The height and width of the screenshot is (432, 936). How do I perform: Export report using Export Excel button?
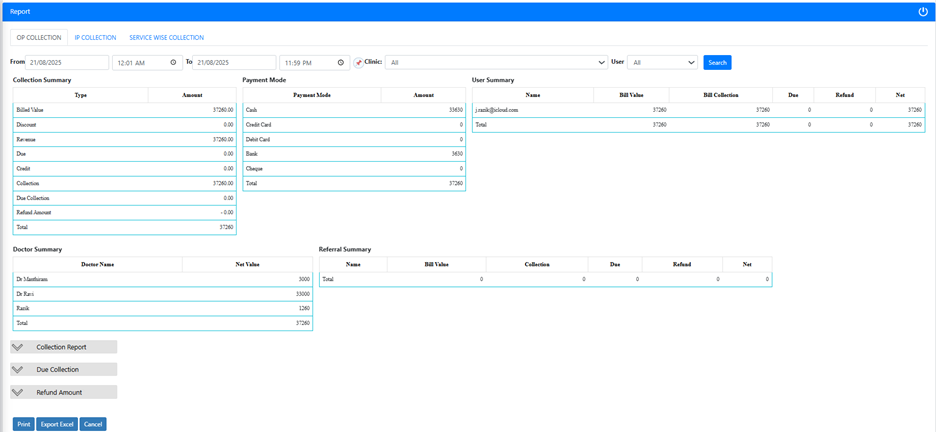pyautogui.click(x=57, y=424)
